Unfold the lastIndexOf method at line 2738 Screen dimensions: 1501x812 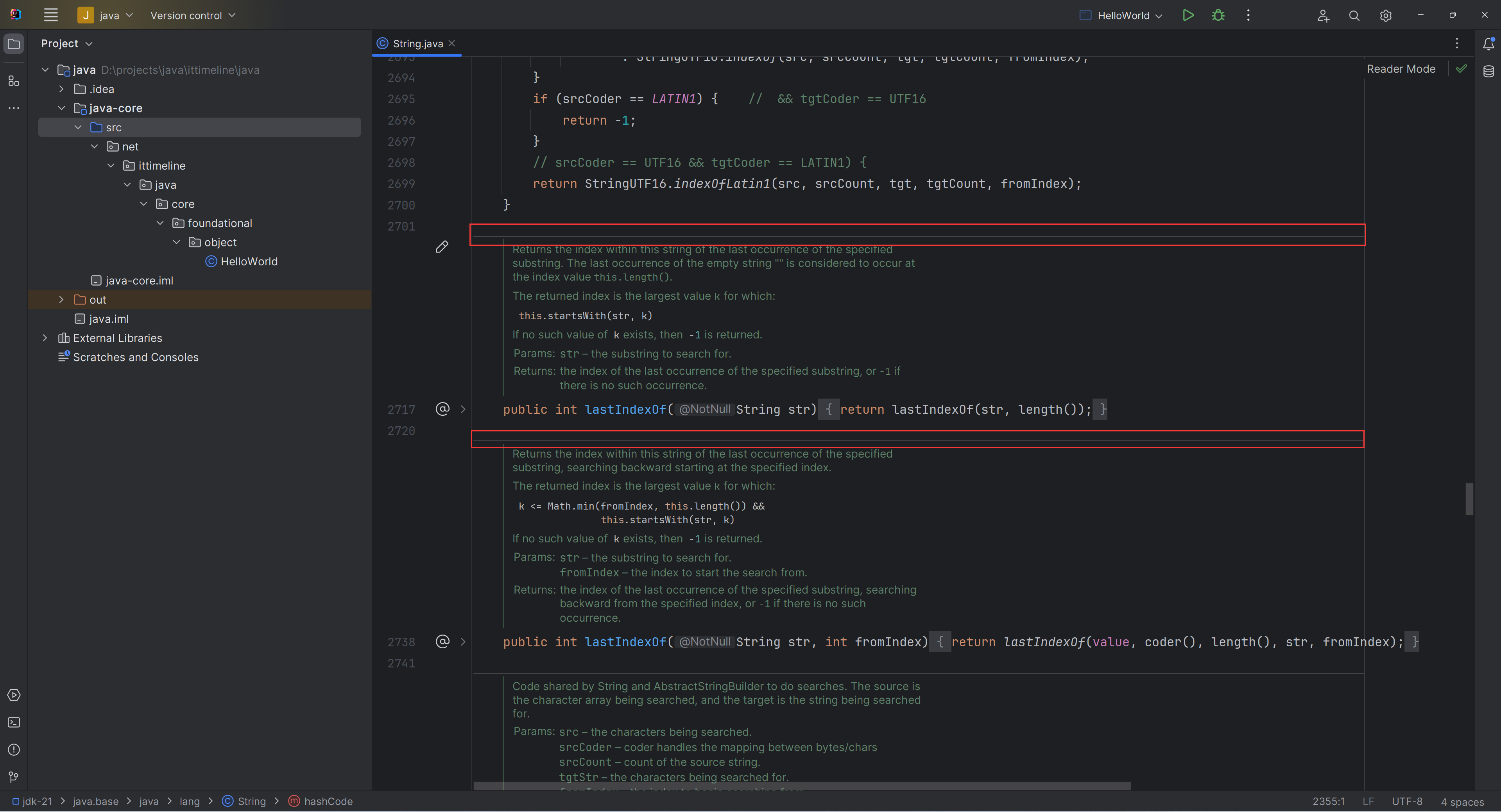[x=463, y=641]
